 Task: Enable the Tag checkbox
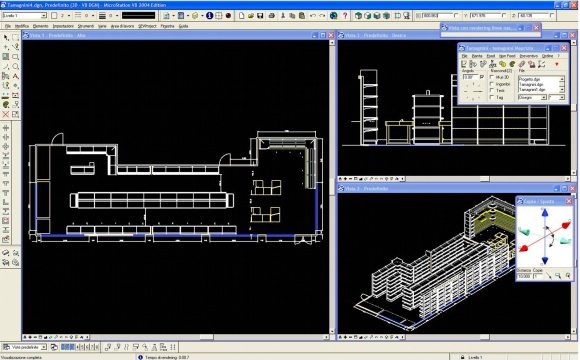[x=492, y=97]
